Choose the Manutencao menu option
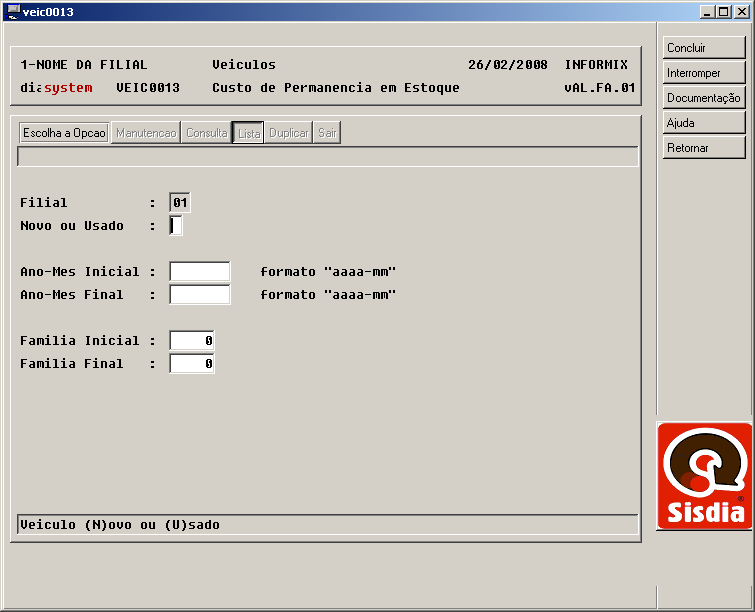The width and height of the screenshot is (755, 612). point(145,133)
